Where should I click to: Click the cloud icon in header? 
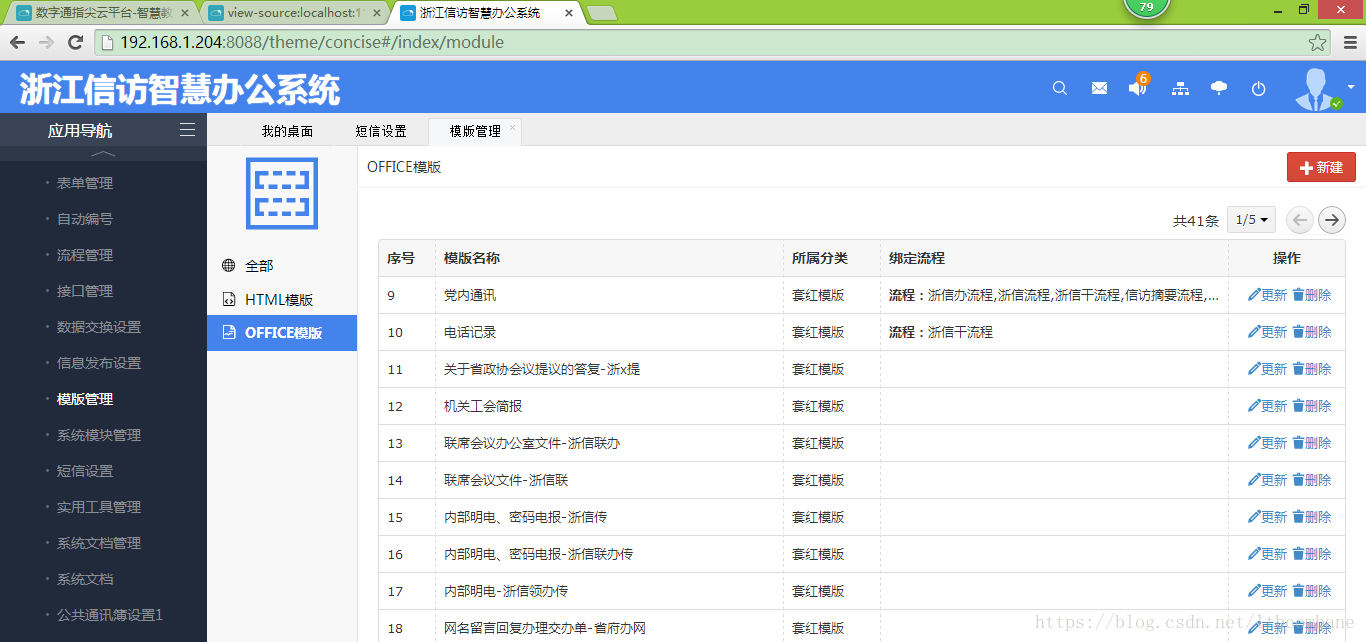[1219, 88]
